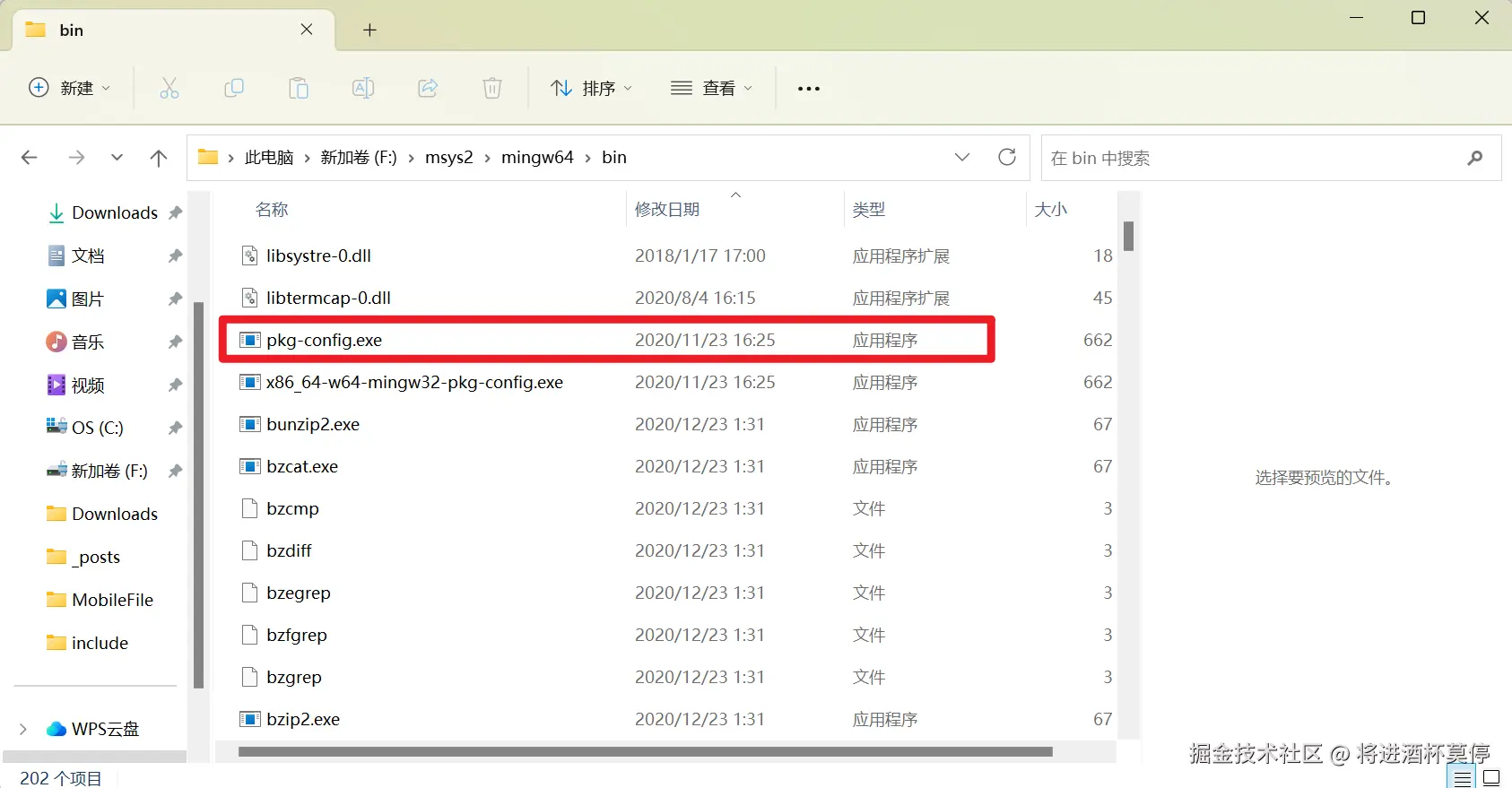Click the Share icon in toolbar

(428, 88)
